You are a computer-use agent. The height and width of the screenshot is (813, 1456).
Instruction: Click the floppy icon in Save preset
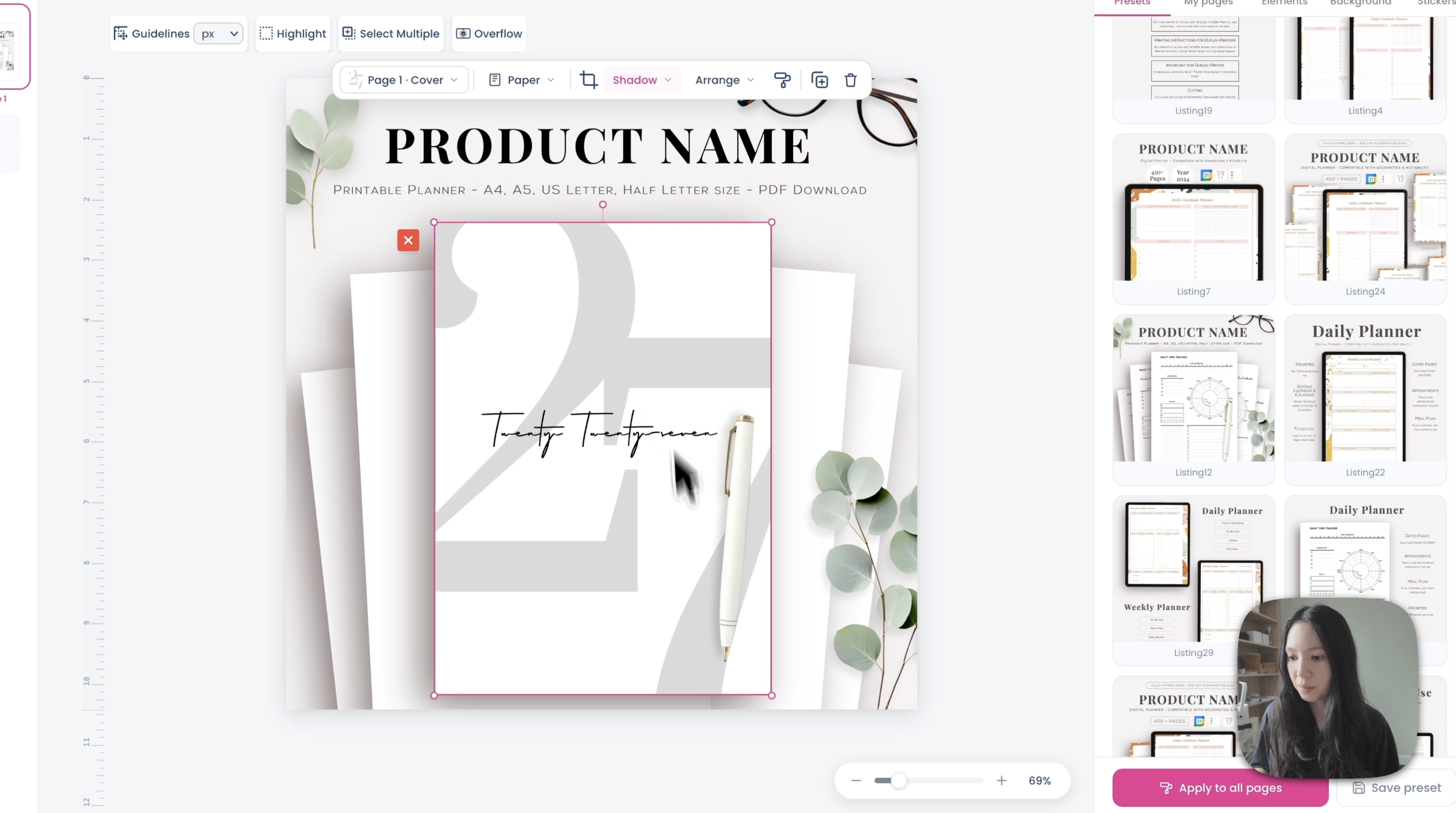pos(1359,788)
